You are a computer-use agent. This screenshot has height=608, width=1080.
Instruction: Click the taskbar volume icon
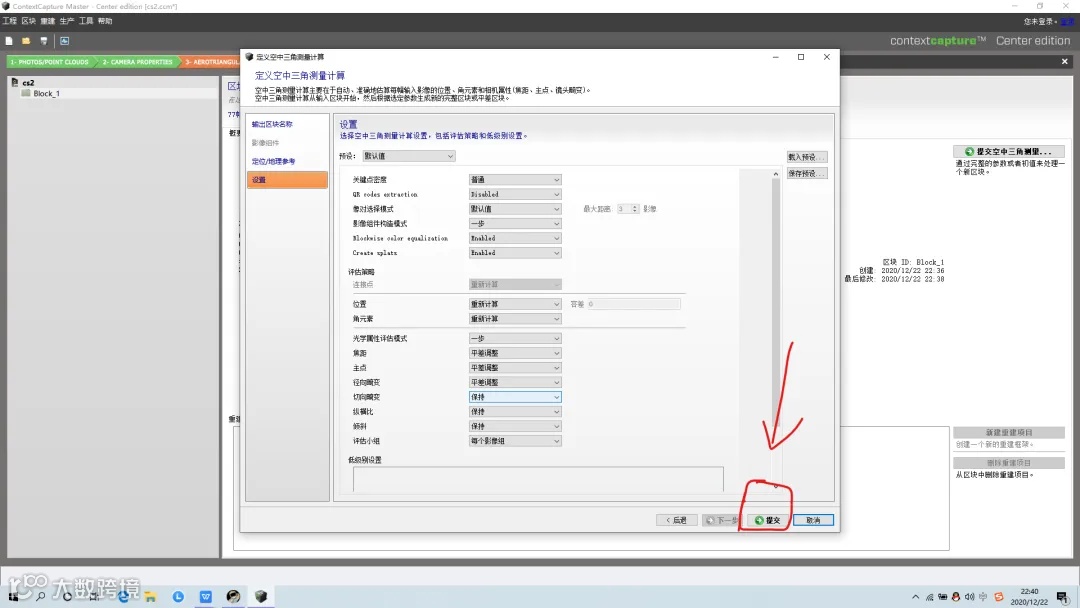coord(969,598)
